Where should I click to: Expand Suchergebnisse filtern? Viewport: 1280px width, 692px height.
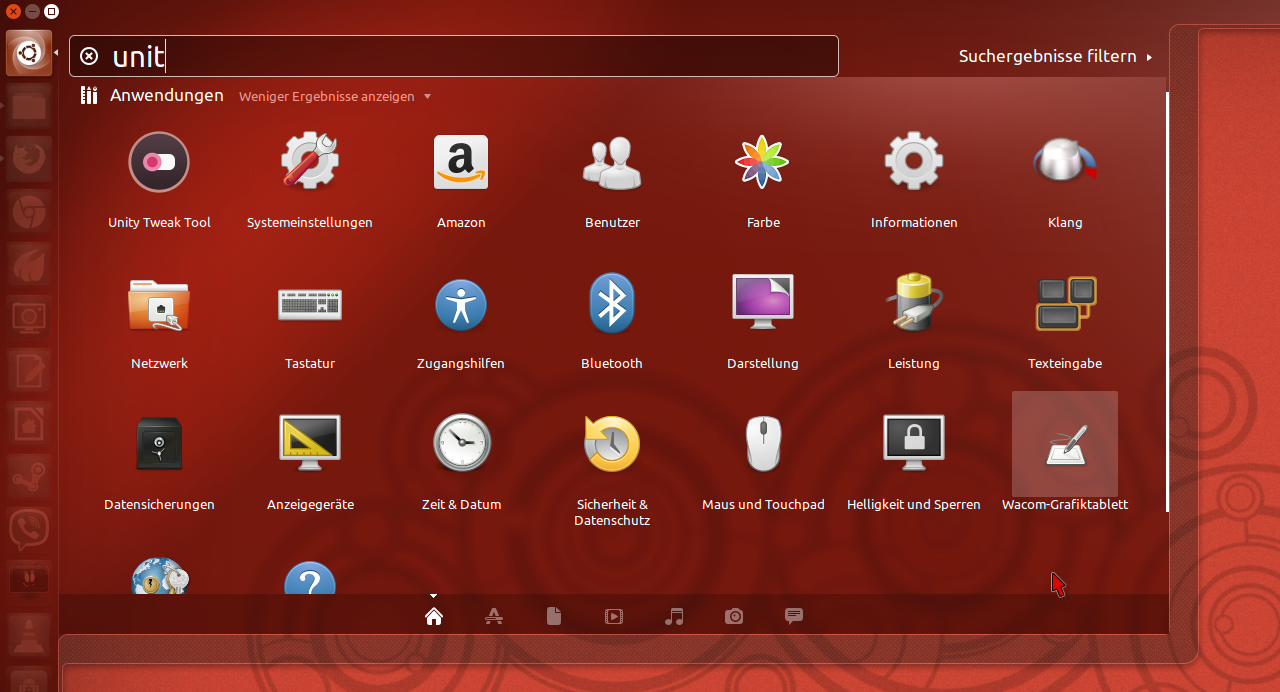[x=1055, y=56]
